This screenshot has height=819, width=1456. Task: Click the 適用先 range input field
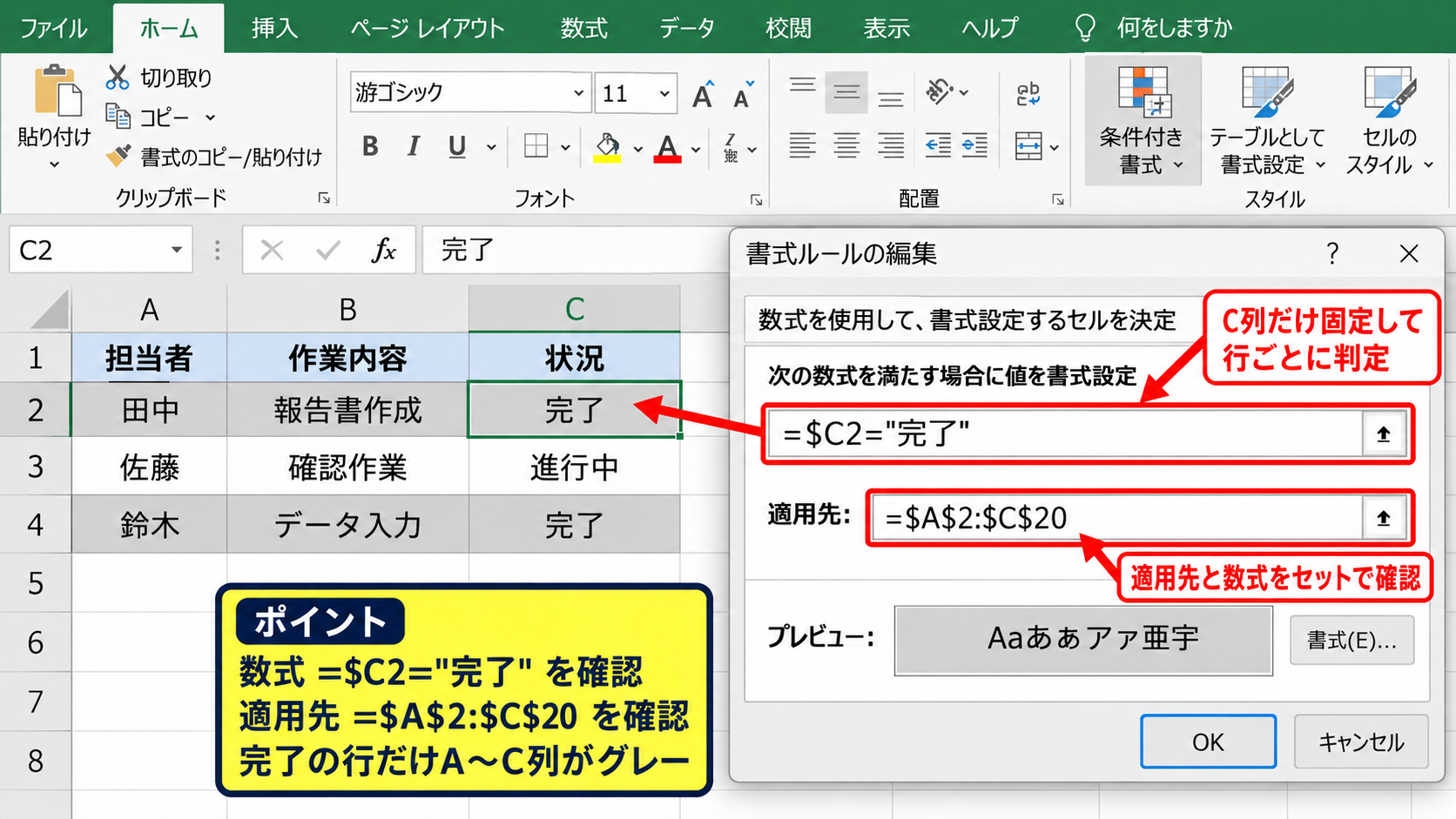click(1116, 518)
